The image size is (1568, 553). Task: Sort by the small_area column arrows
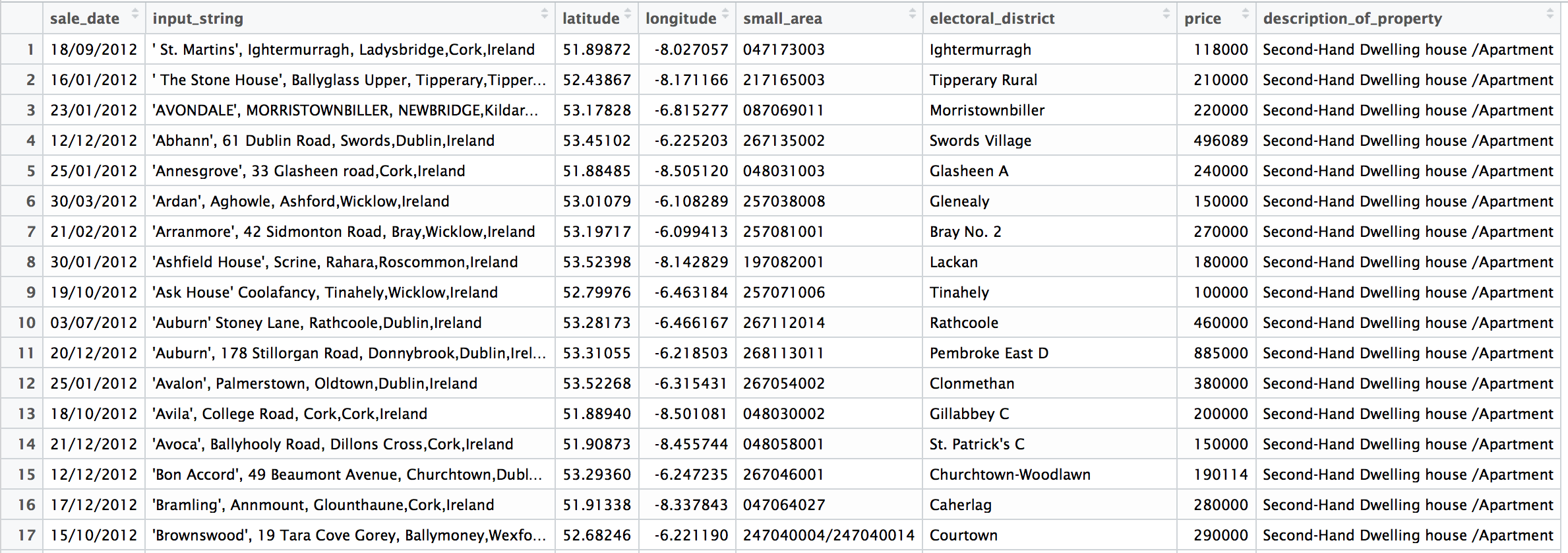[x=913, y=13]
